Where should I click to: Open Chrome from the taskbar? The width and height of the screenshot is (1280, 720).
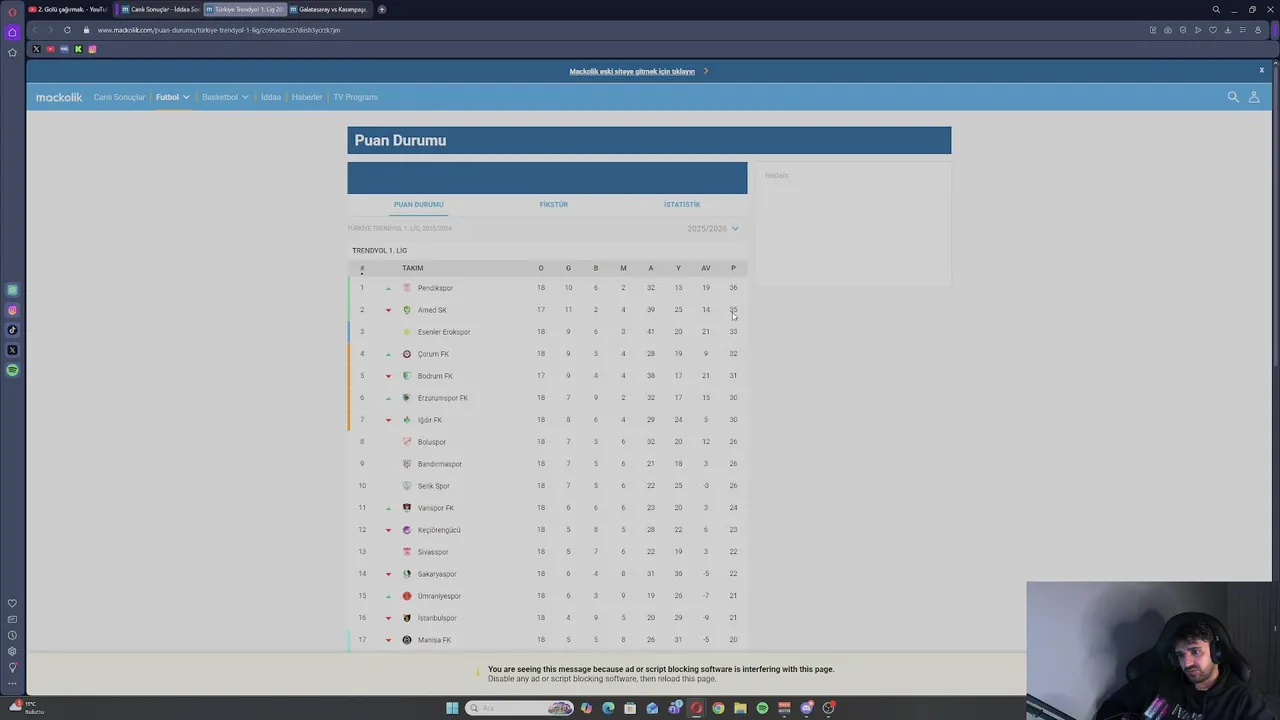pos(718,708)
